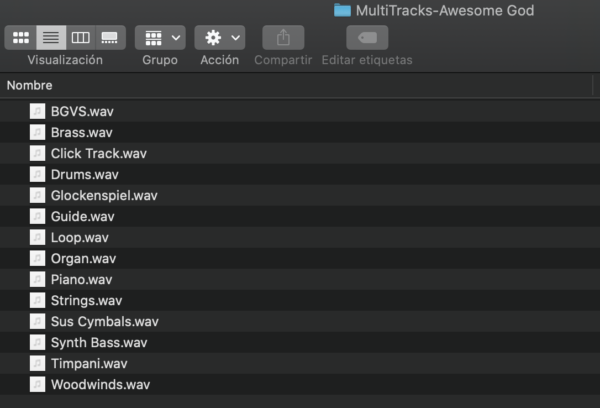Image resolution: width=600 pixels, height=408 pixels.
Task: Sort by the Nombre column header
Action: (29, 85)
